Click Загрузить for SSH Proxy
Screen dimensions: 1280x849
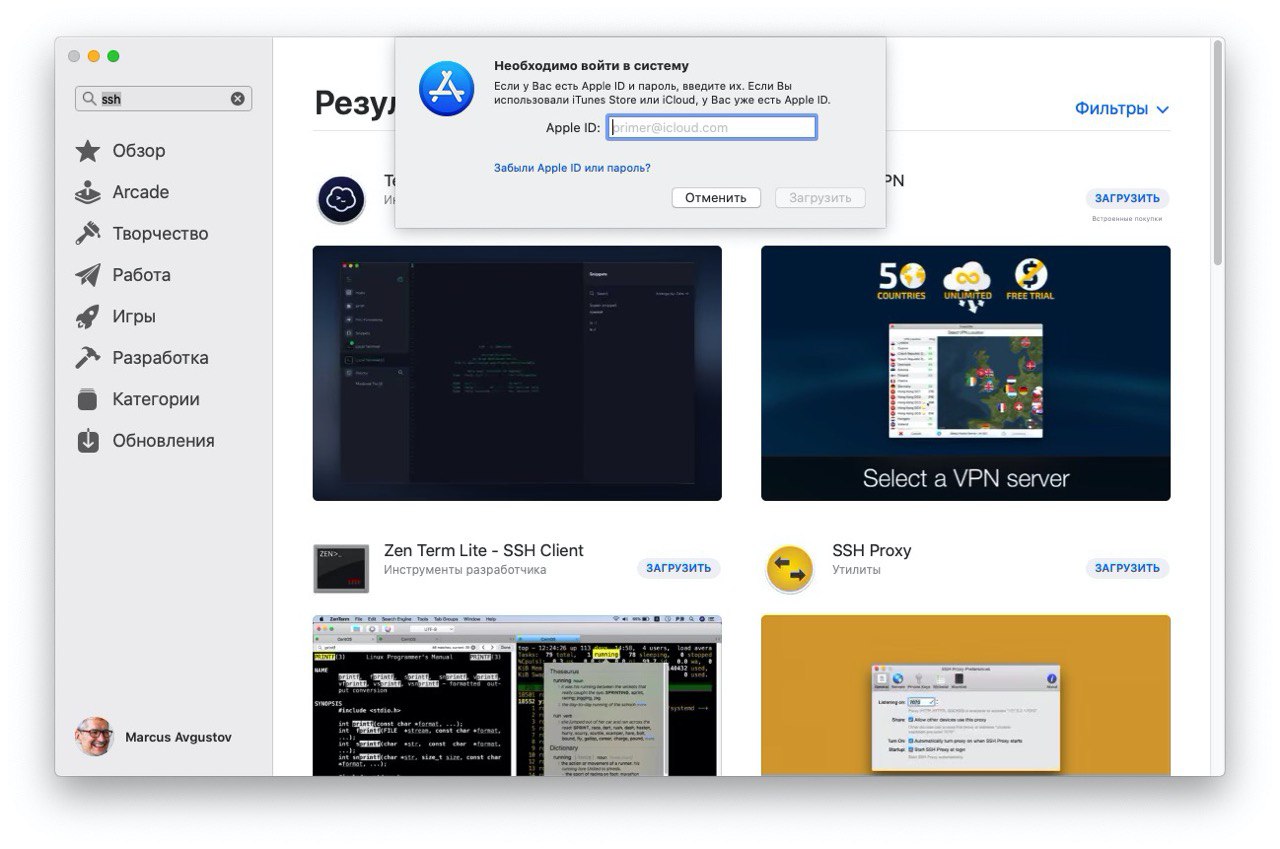tap(1127, 568)
